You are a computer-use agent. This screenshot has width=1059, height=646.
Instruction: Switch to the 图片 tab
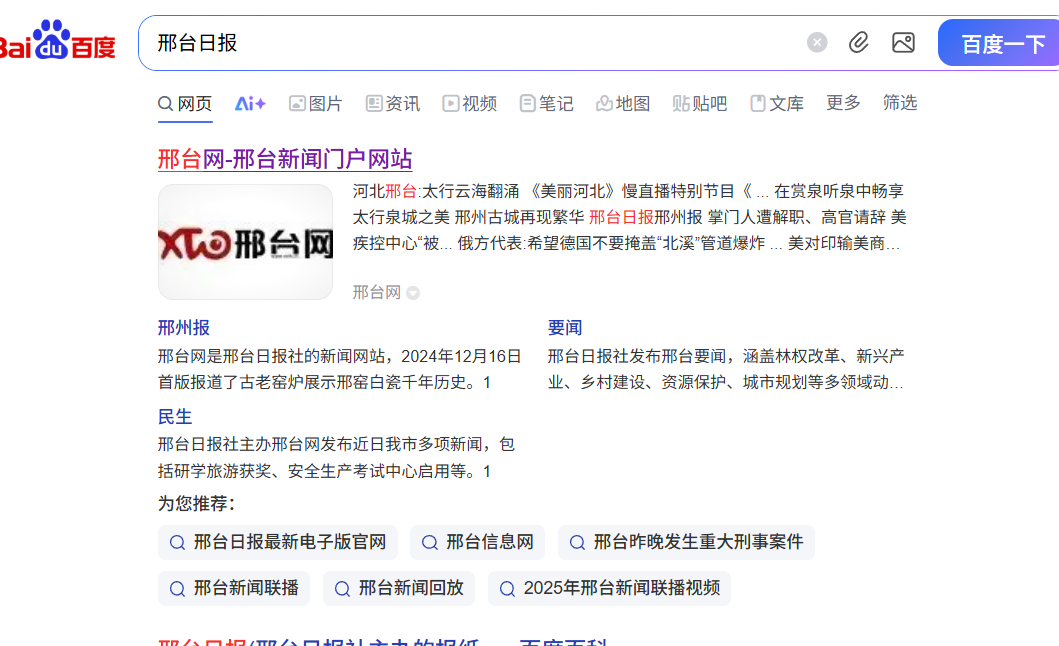pyautogui.click(x=315, y=103)
